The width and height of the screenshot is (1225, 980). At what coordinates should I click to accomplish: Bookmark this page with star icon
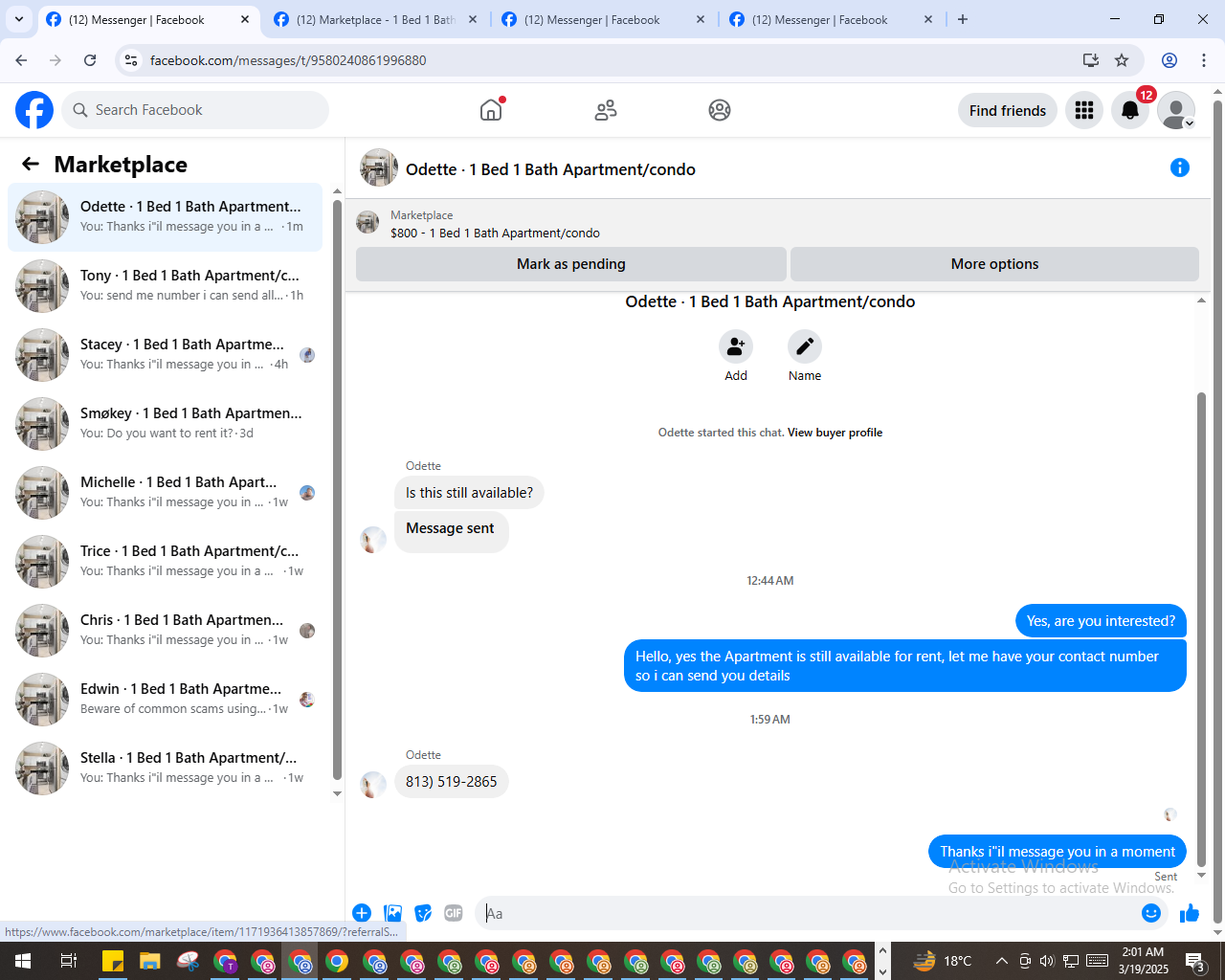(1122, 60)
